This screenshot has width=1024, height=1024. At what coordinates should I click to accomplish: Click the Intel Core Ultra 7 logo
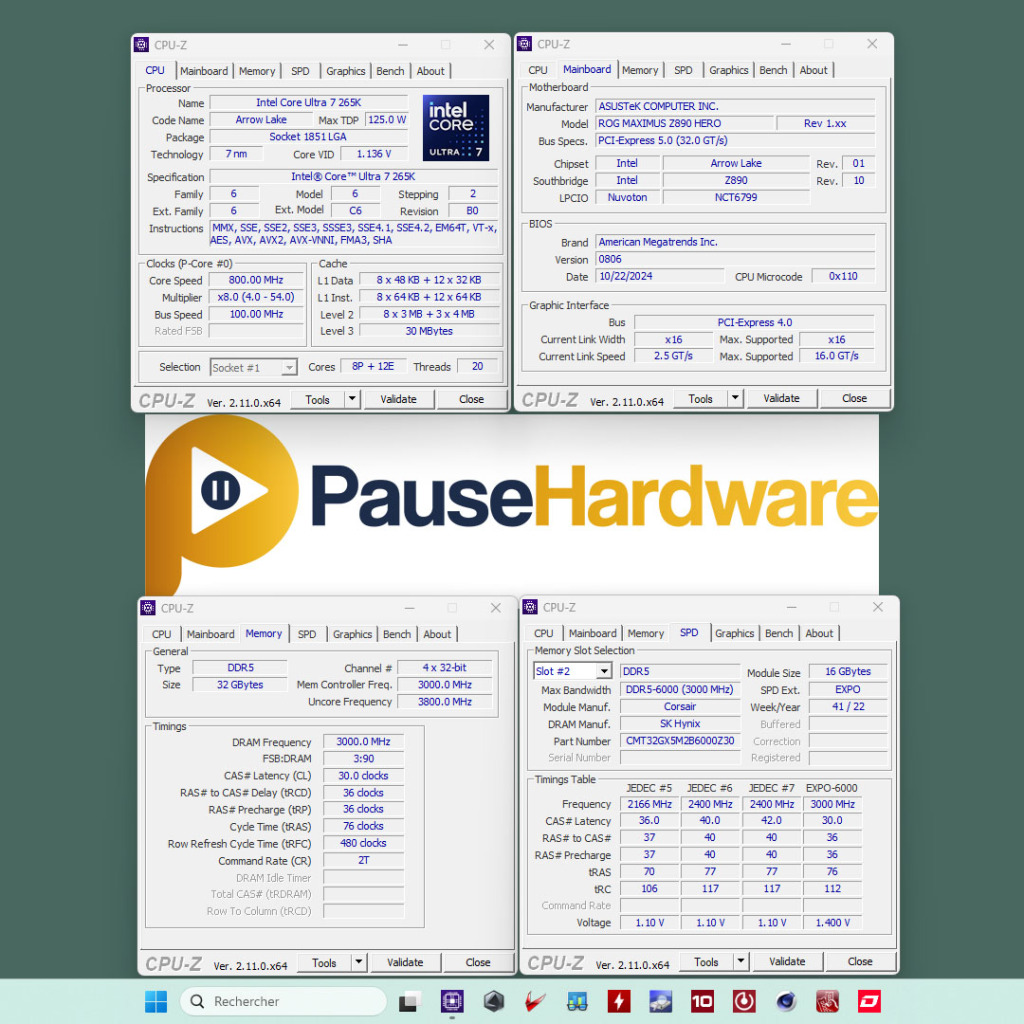coord(456,128)
